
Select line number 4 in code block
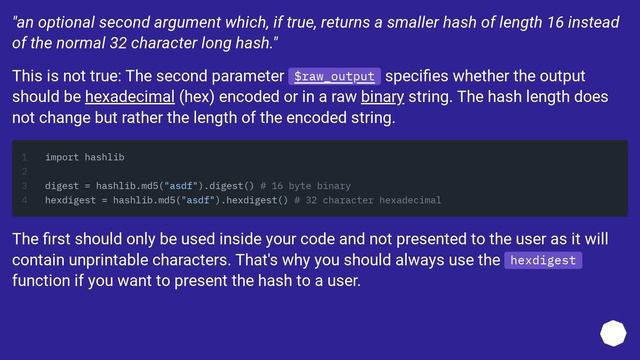pyautogui.click(x=24, y=200)
